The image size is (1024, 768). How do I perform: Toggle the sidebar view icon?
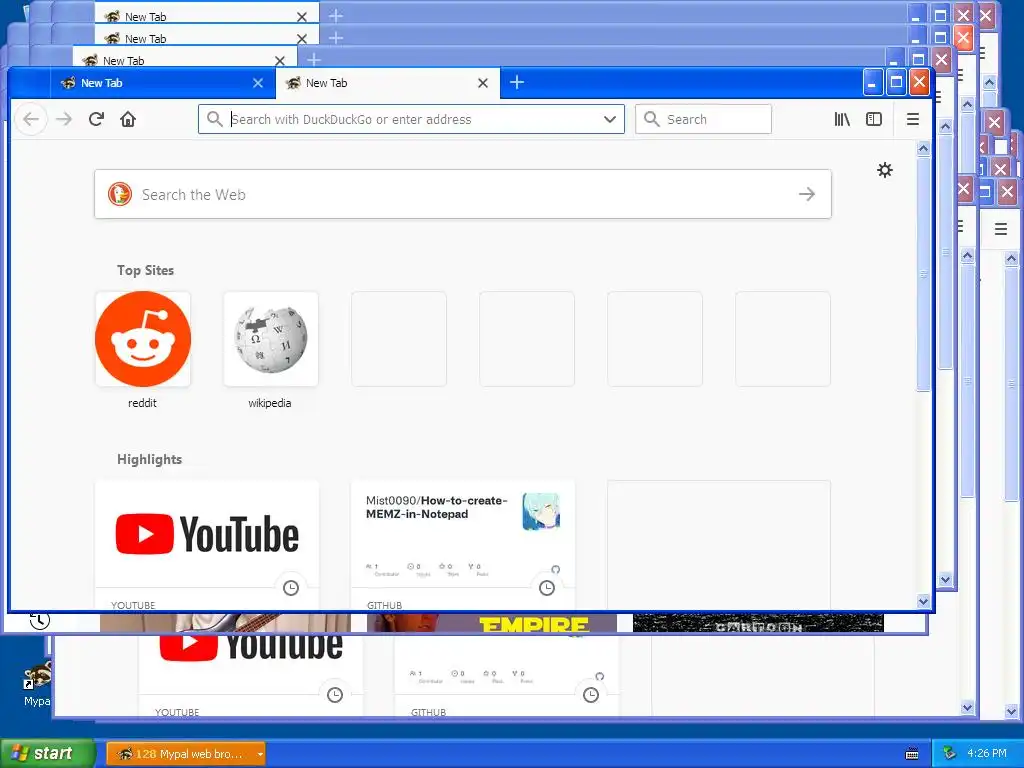pyautogui.click(x=874, y=120)
